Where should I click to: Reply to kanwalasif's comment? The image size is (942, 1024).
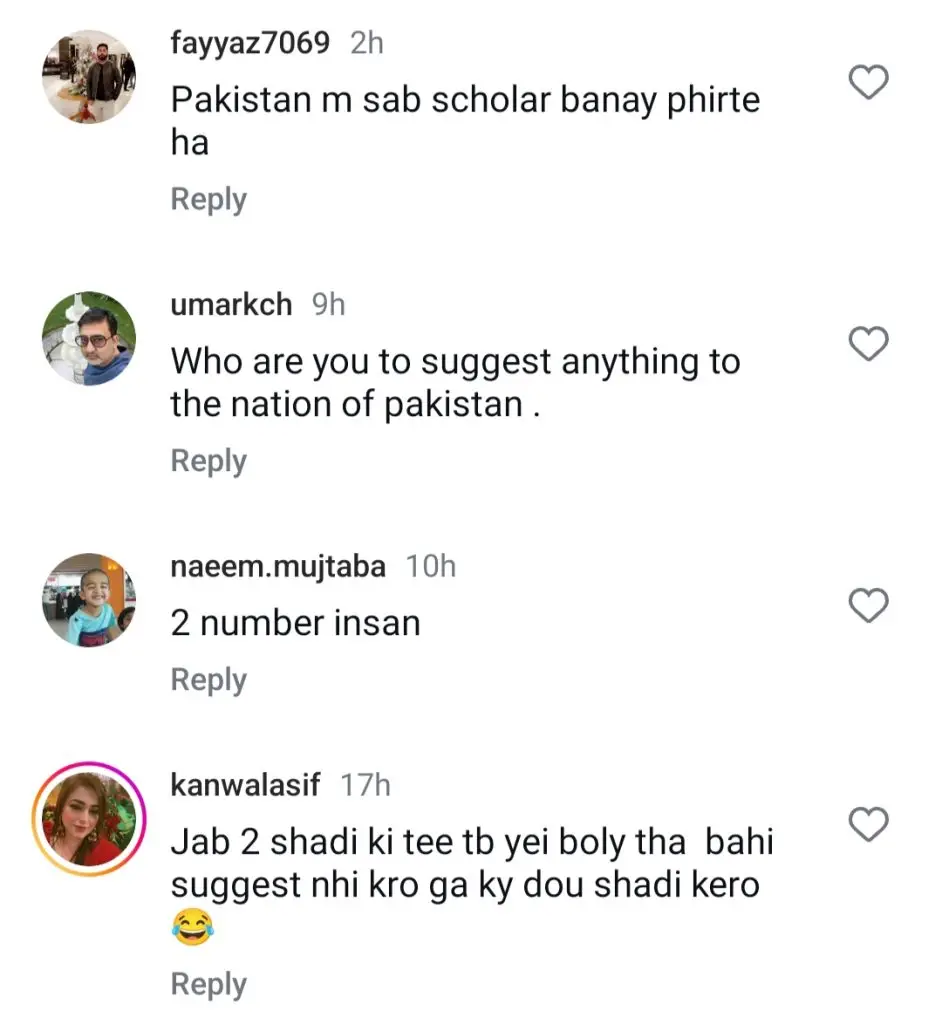click(x=208, y=985)
